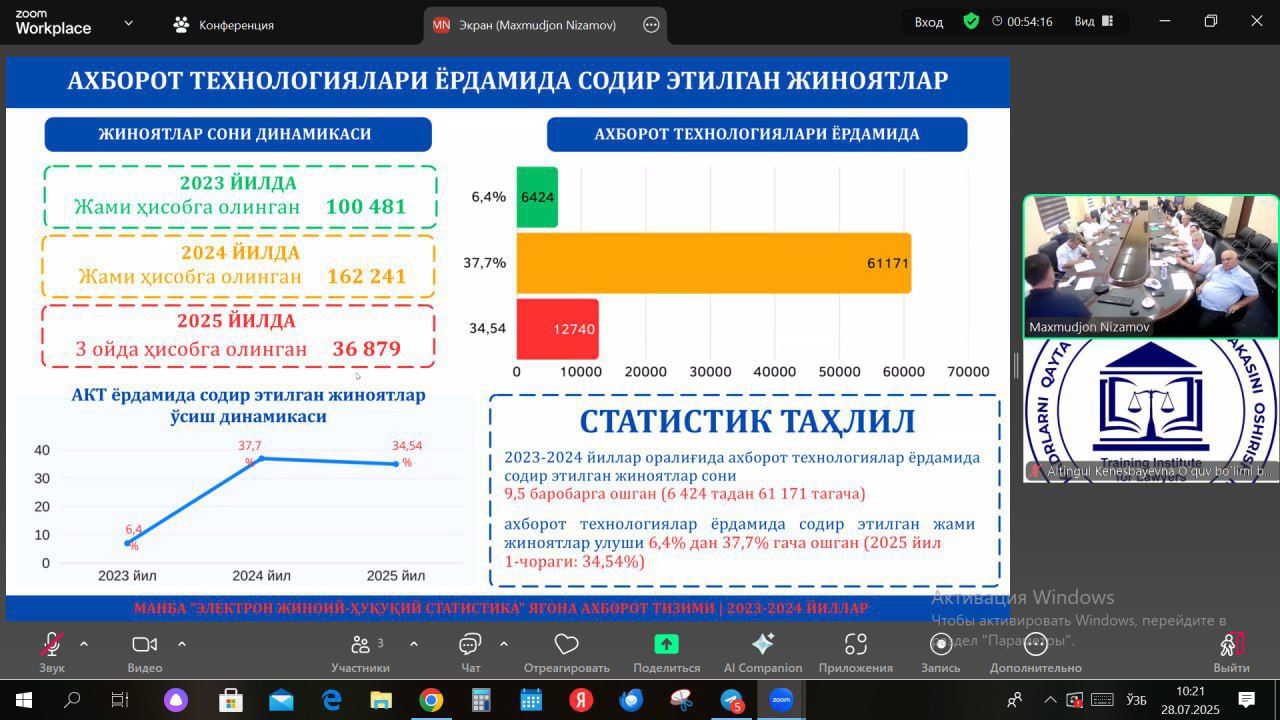Expand audio options arrow next to Звук
The height and width of the screenshot is (720, 1280).
(x=84, y=644)
